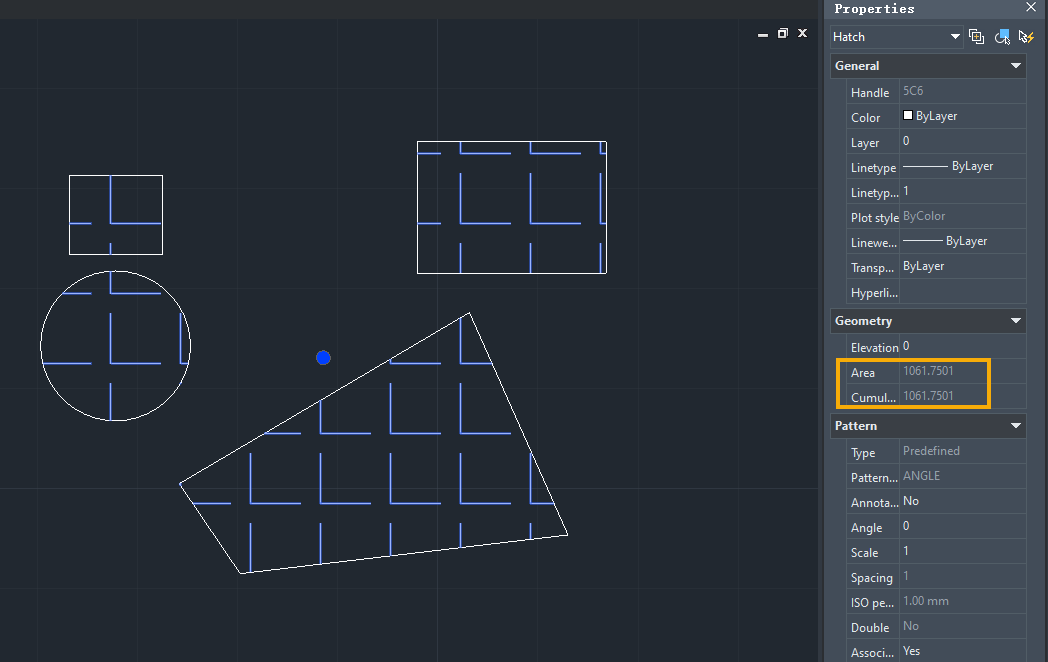Minimize the drawing window
The image size is (1048, 662).
[x=763, y=34]
